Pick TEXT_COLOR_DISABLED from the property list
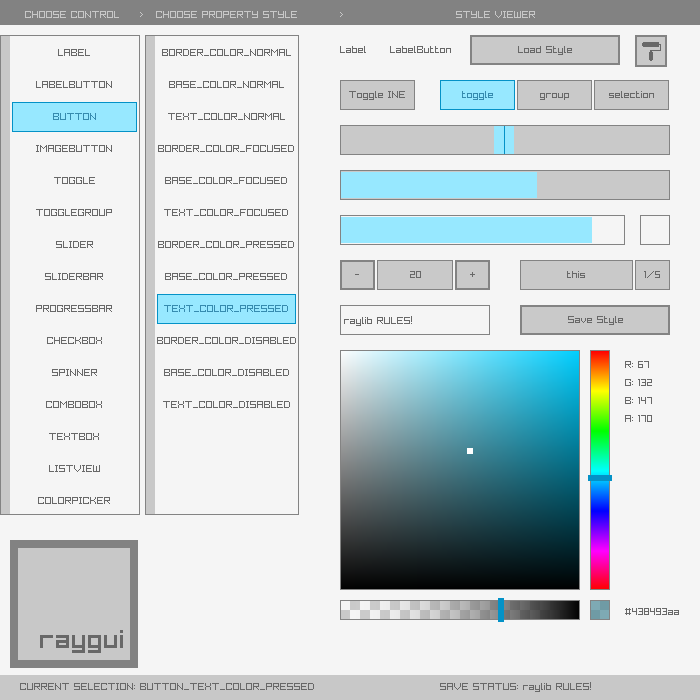Image resolution: width=700 pixels, height=700 pixels. coord(226,405)
